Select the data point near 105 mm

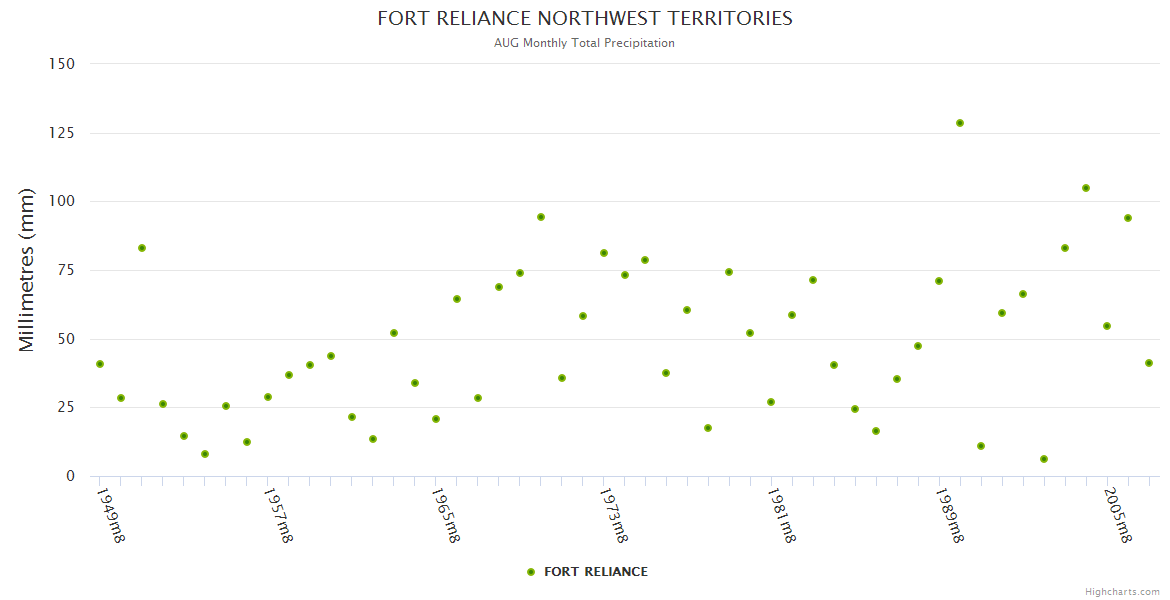[x=1086, y=188]
